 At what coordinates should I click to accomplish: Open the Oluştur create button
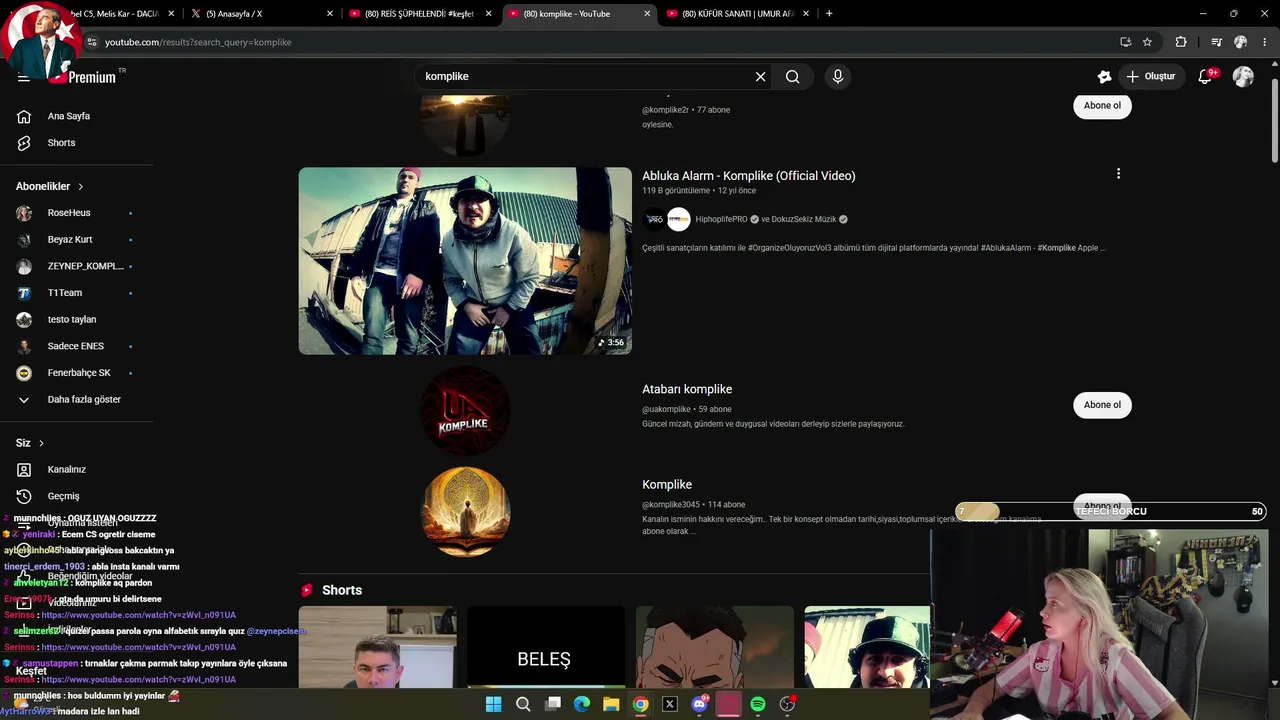pos(1150,77)
